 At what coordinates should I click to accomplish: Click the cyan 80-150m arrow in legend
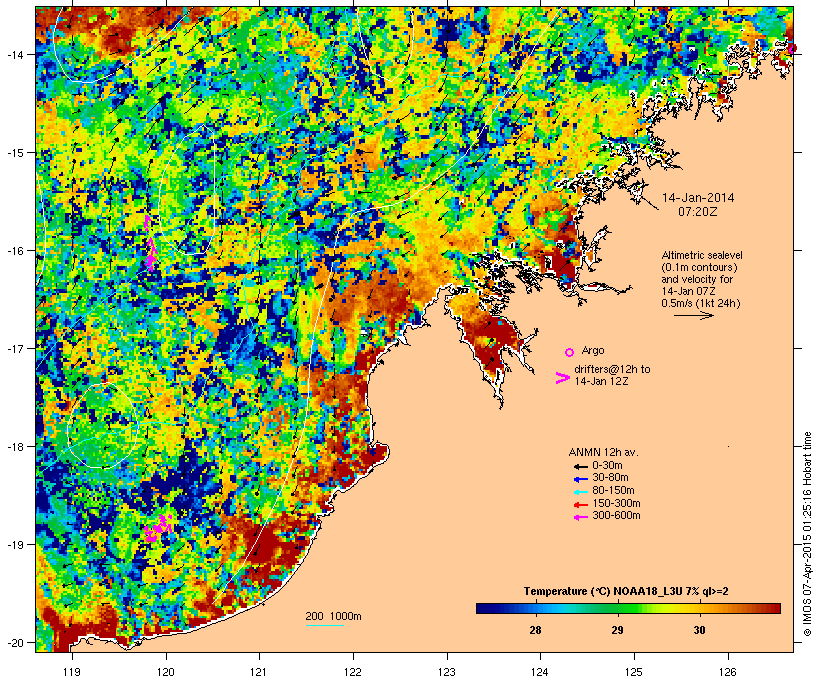point(580,492)
